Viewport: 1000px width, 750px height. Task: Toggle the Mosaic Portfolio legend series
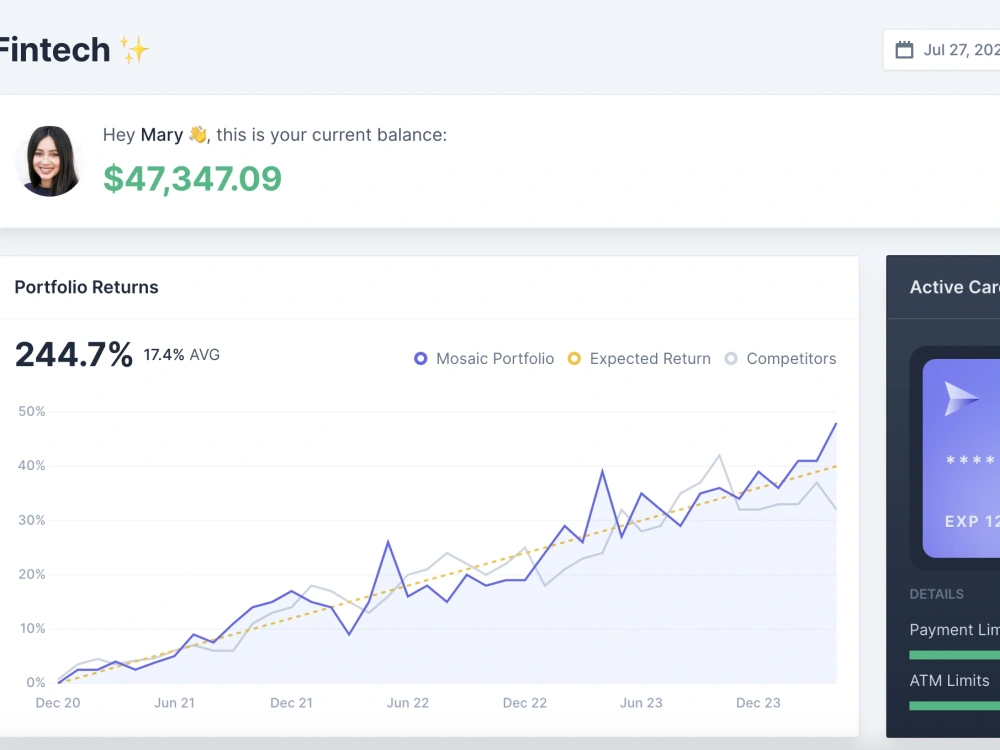[x=484, y=359]
